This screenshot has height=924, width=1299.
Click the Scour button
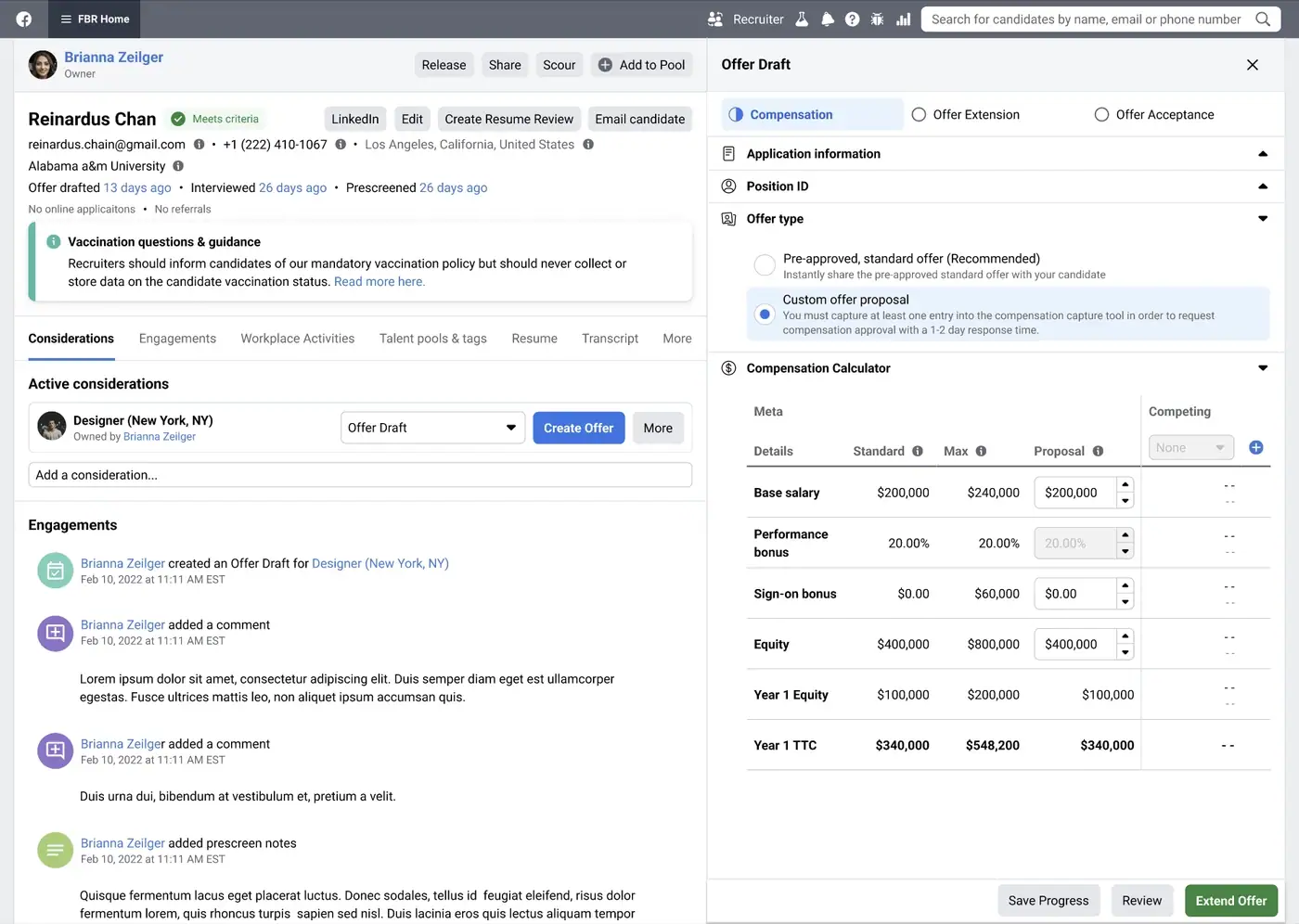coord(559,65)
